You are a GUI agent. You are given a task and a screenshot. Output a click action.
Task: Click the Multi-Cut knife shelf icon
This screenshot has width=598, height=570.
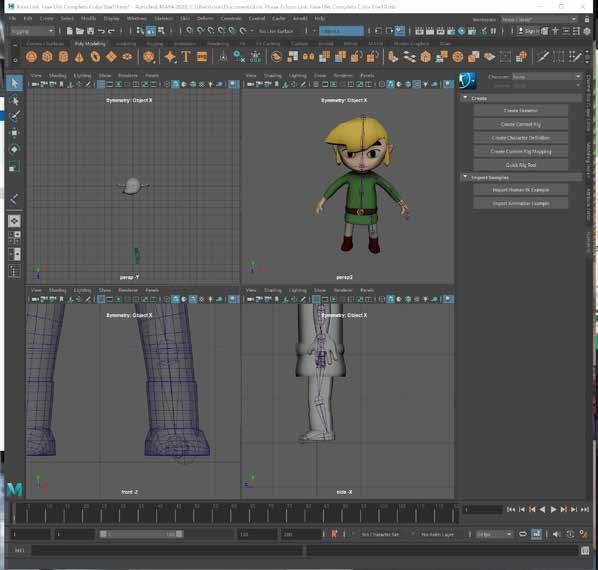tap(543, 57)
